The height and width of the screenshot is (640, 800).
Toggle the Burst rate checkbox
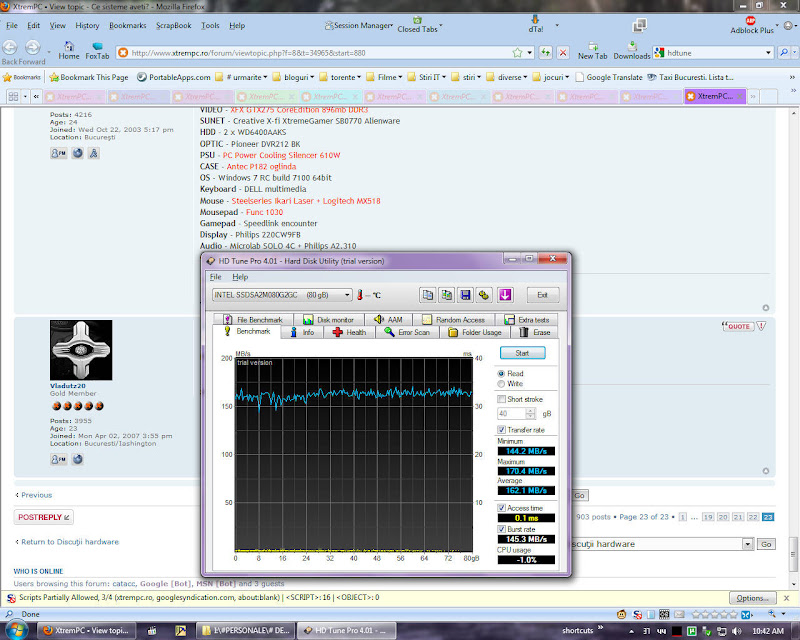point(502,528)
